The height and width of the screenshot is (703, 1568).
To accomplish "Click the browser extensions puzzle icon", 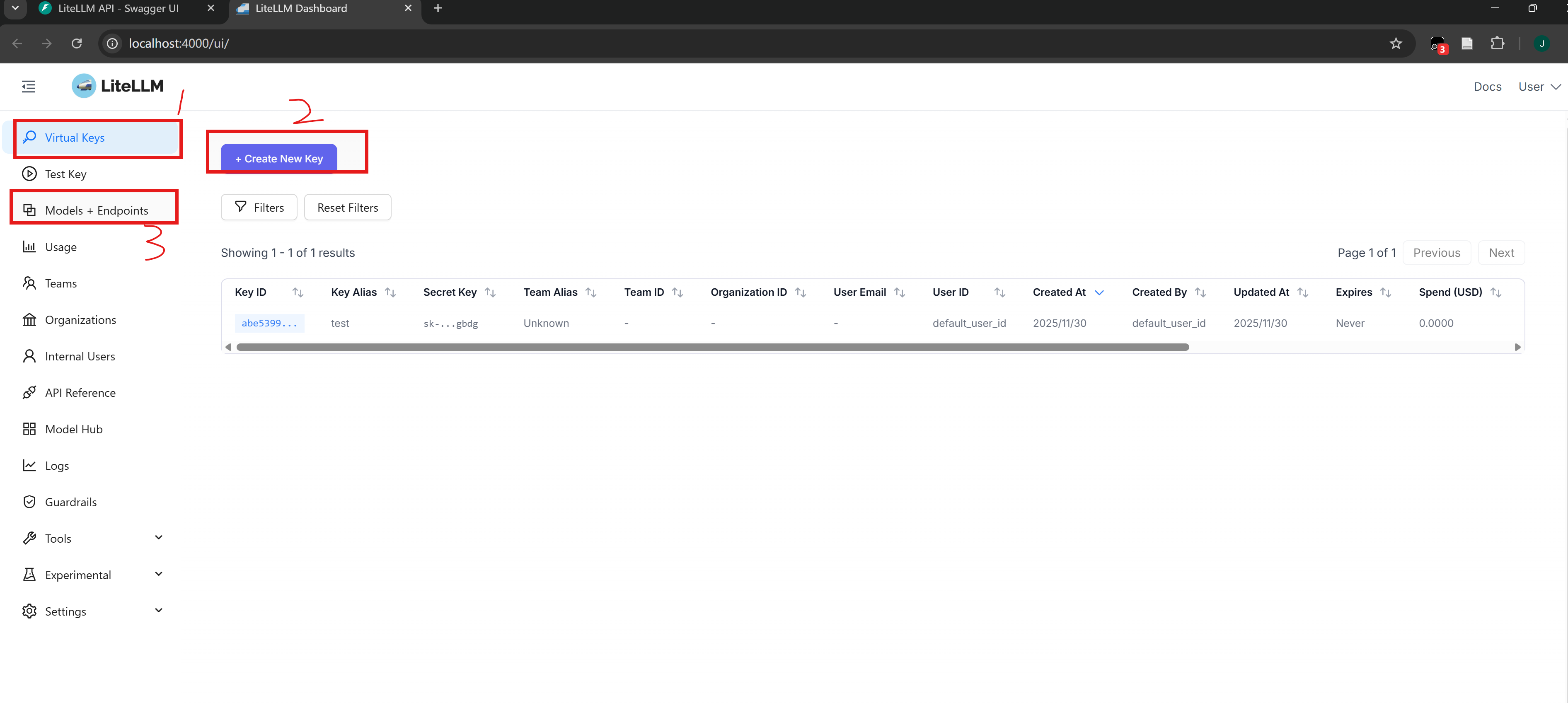I will click(x=1497, y=43).
